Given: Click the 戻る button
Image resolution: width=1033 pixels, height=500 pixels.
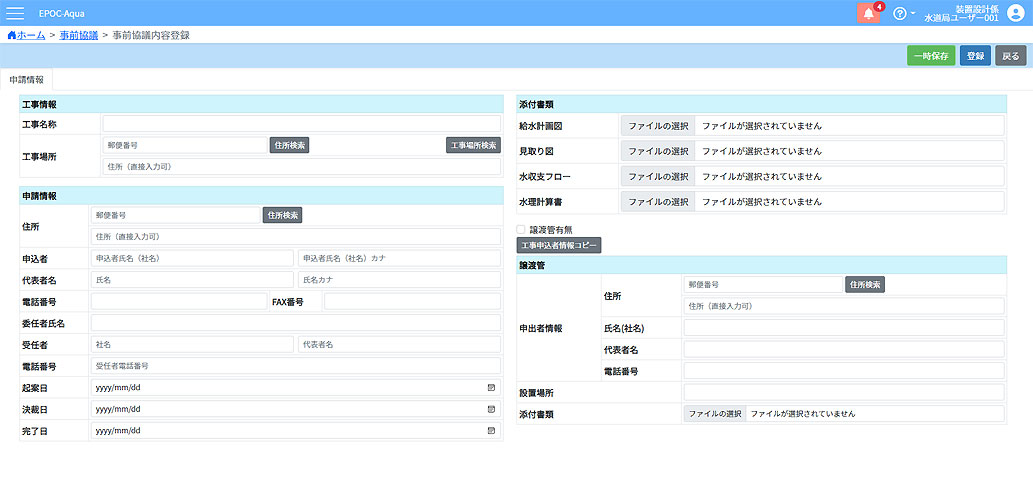Looking at the screenshot, I should [1011, 56].
